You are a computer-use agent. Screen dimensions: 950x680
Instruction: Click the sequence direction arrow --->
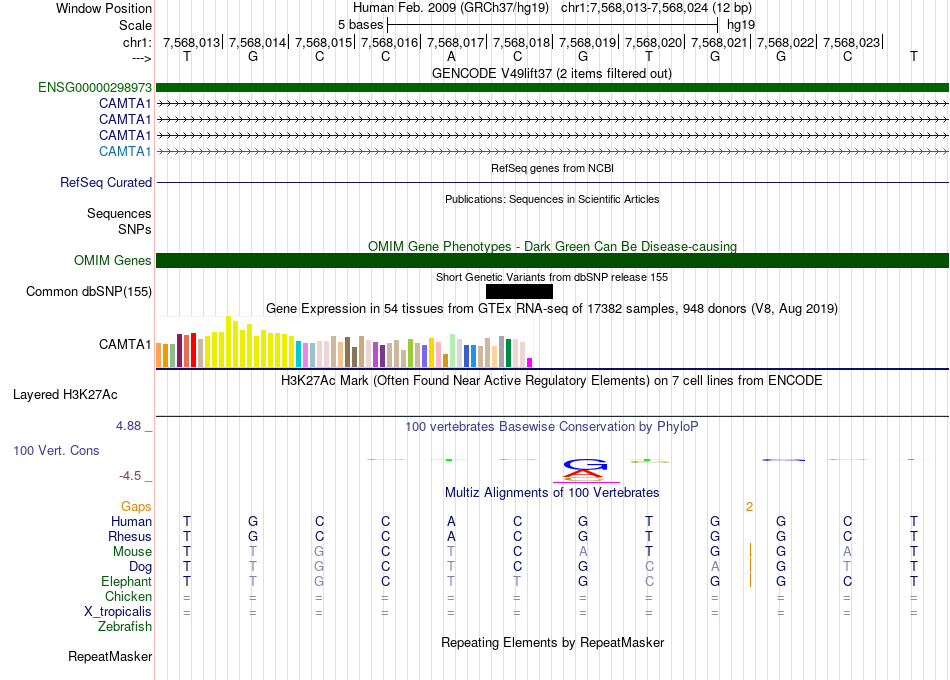tap(142, 58)
